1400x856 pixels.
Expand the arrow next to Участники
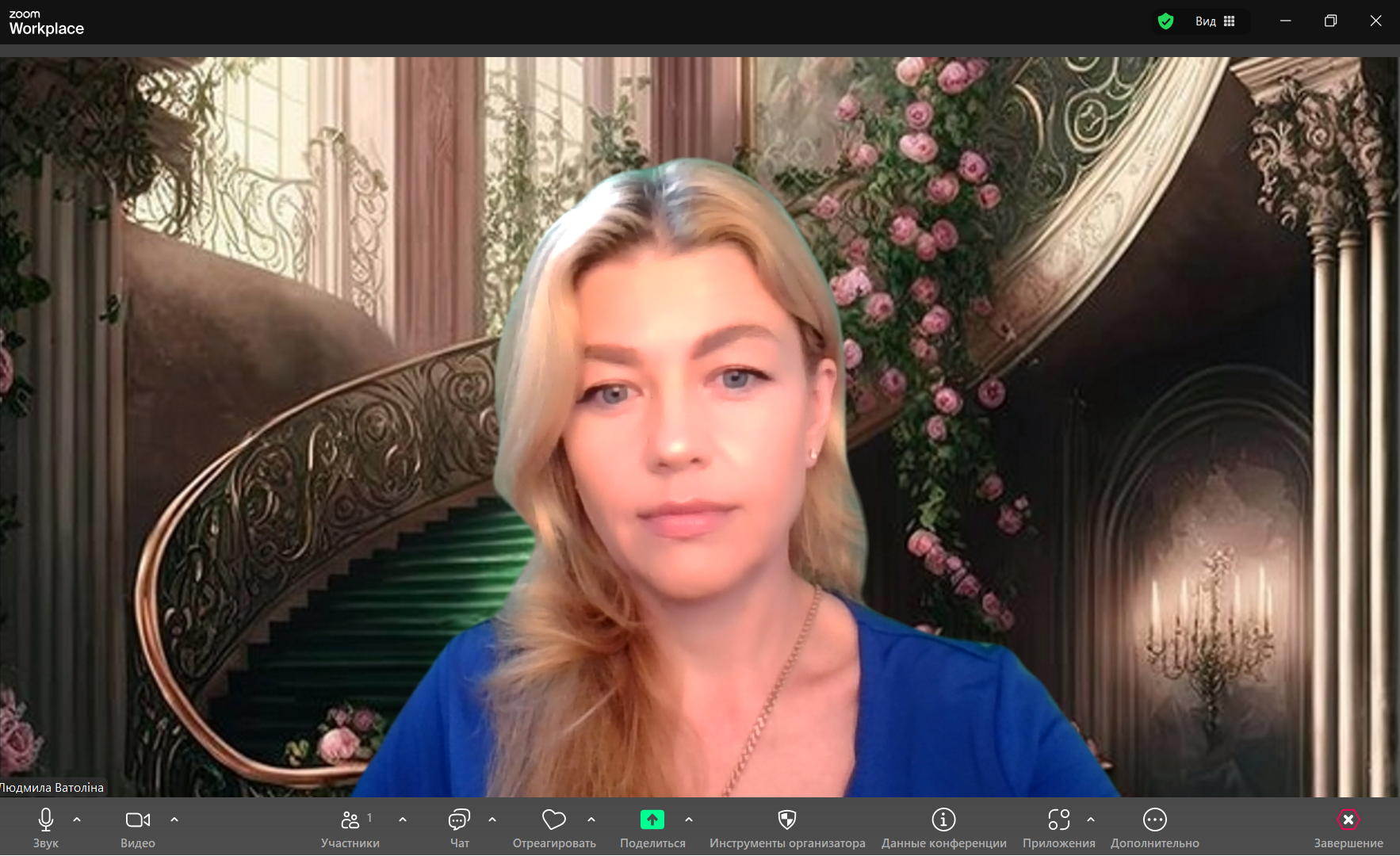tap(403, 820)
